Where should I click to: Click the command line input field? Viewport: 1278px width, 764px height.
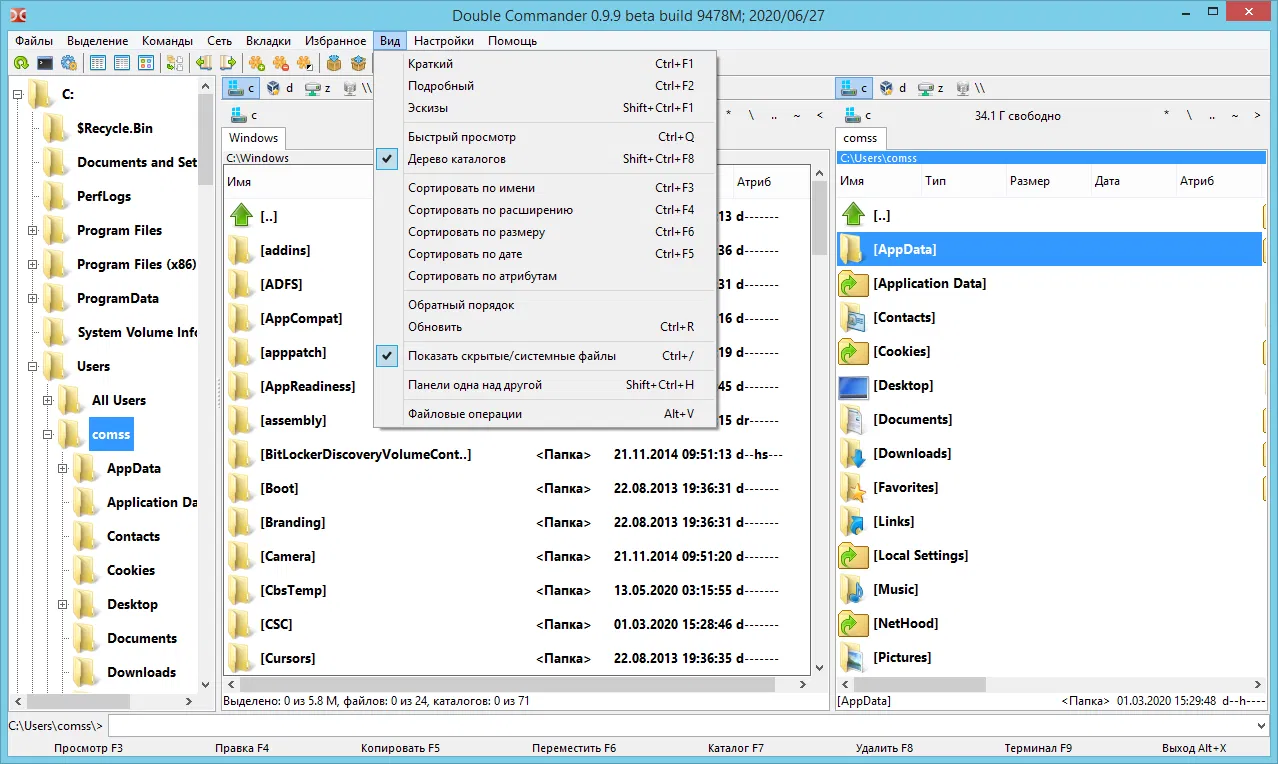[x=680, y=725]
